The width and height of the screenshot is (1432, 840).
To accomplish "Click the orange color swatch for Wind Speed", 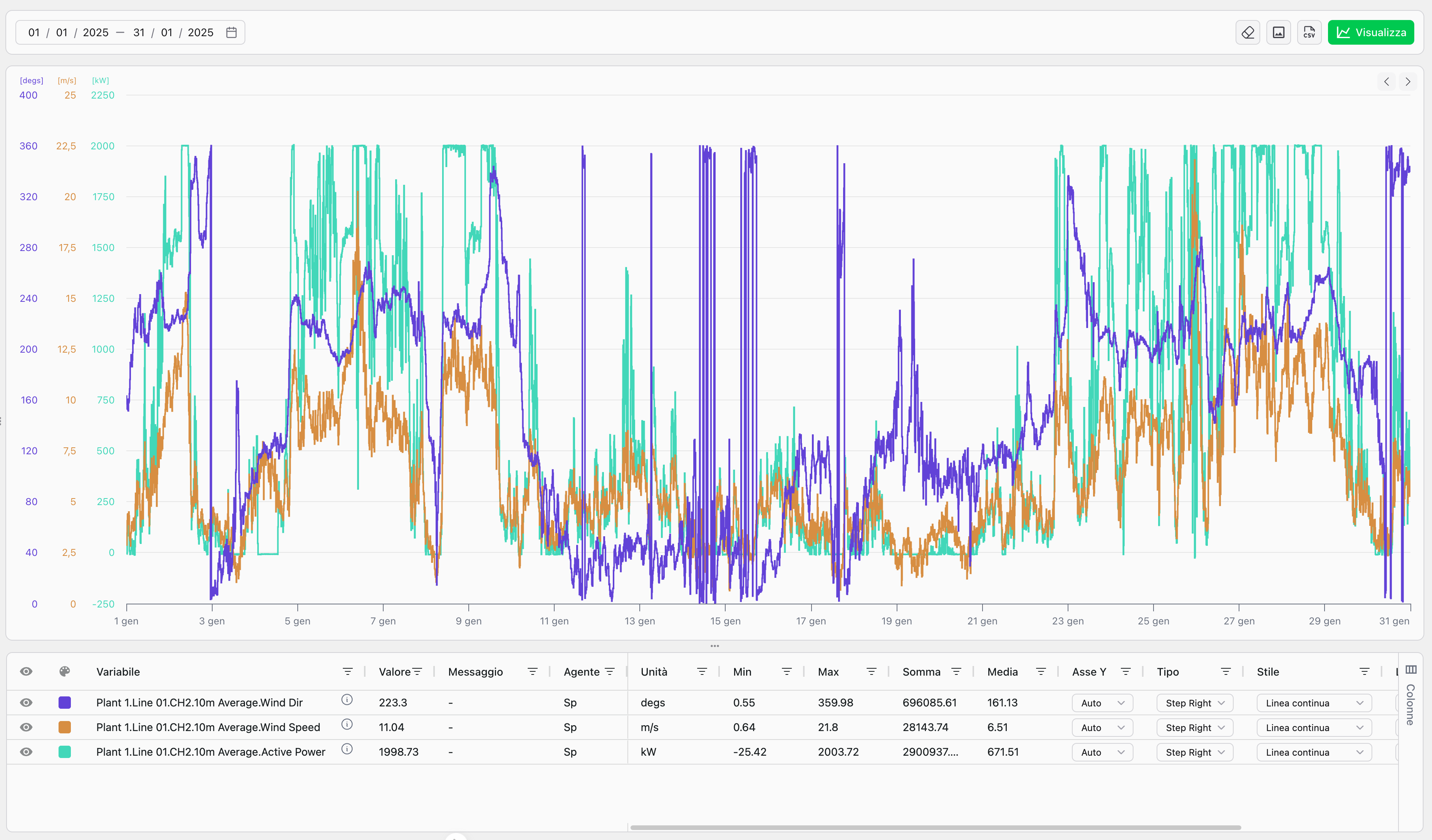I will point(65,727).
